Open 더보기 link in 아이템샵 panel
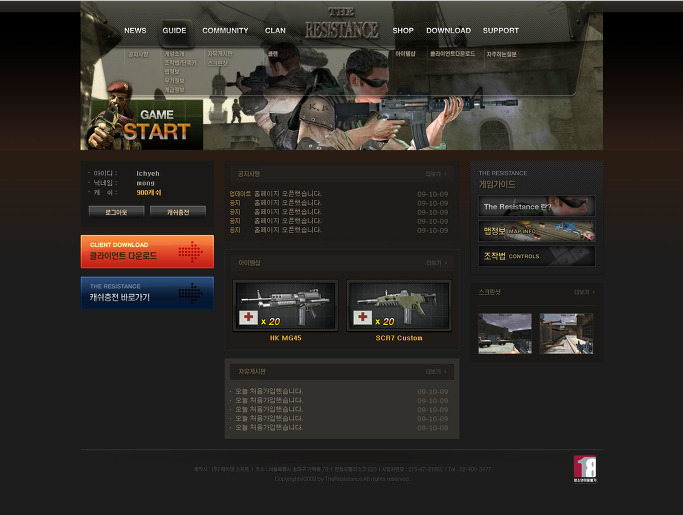The height and width of the screenshot is (515, 683). (x=436, y=263)
